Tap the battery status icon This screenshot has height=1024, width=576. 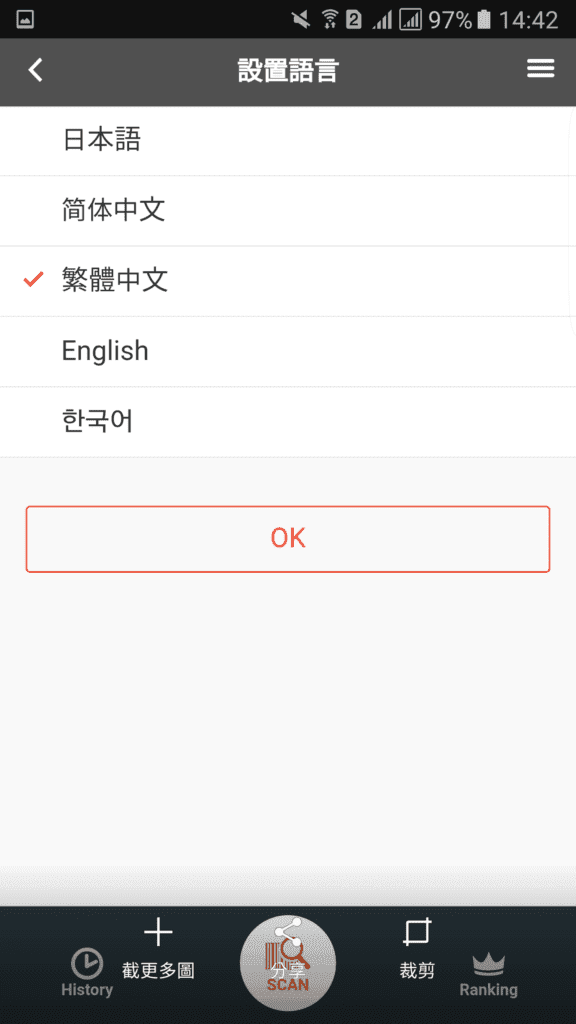(x=483, y=20)
